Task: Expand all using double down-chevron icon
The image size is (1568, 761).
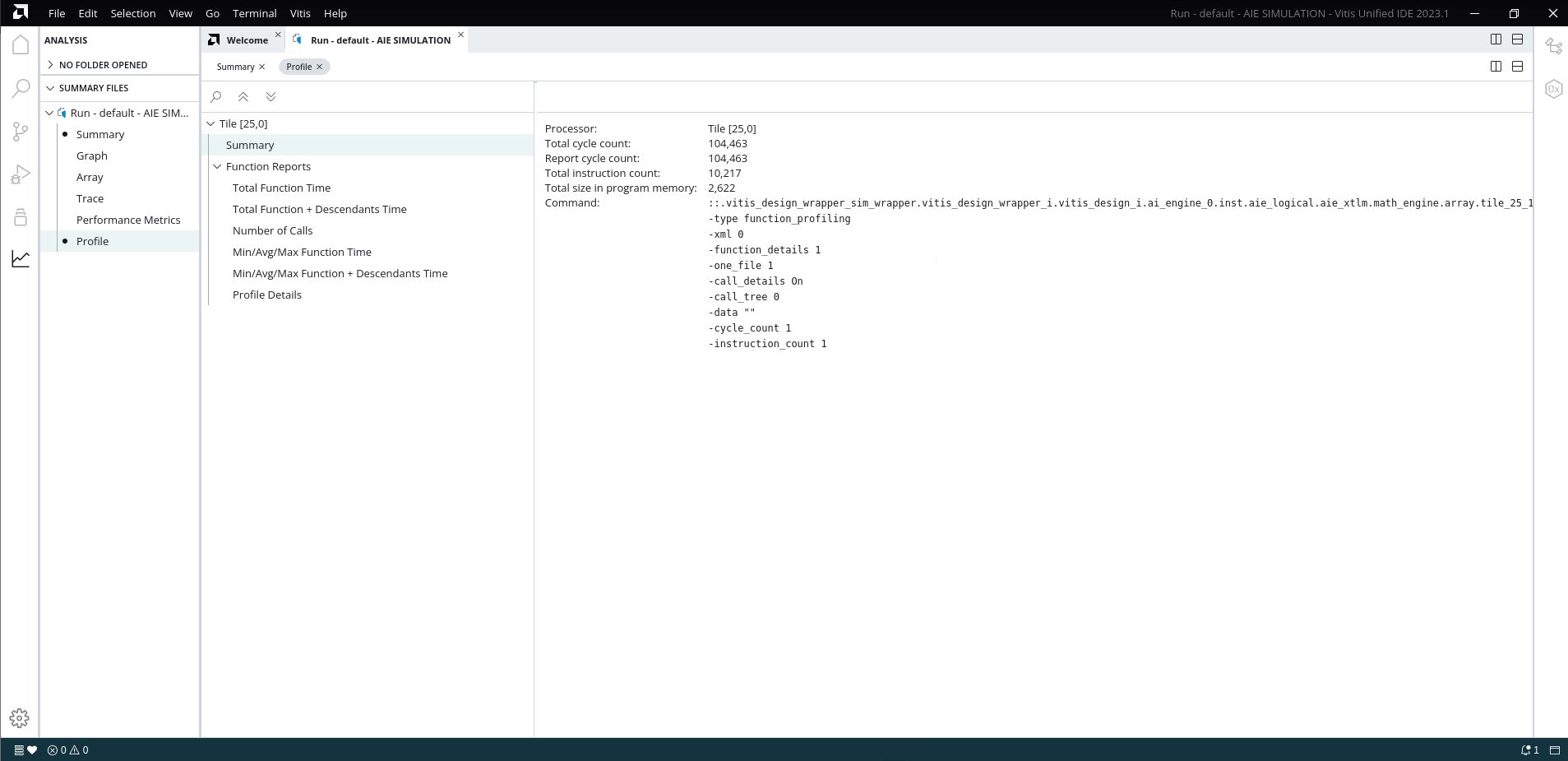Action: 271,97
